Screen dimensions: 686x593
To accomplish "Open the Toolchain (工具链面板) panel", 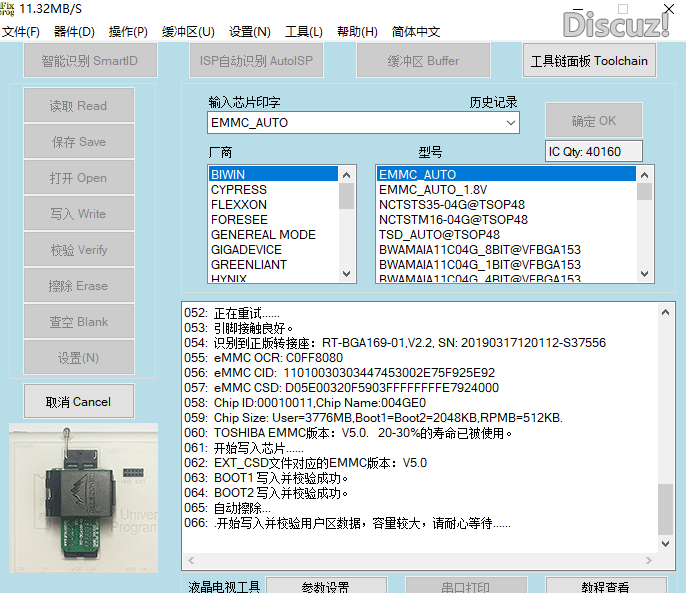I will [589, 61].
